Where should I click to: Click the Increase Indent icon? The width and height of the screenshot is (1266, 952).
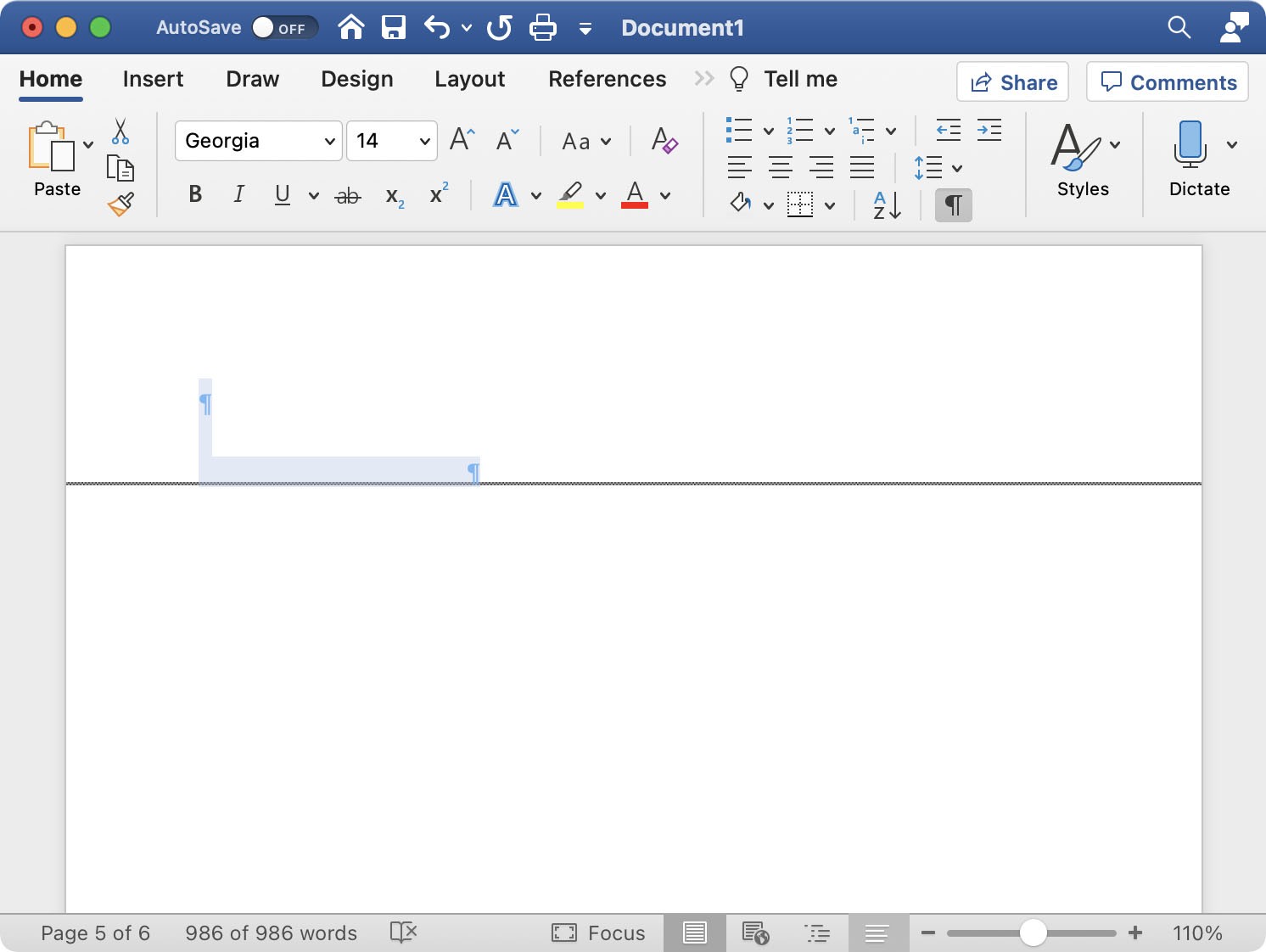point(989,131)
